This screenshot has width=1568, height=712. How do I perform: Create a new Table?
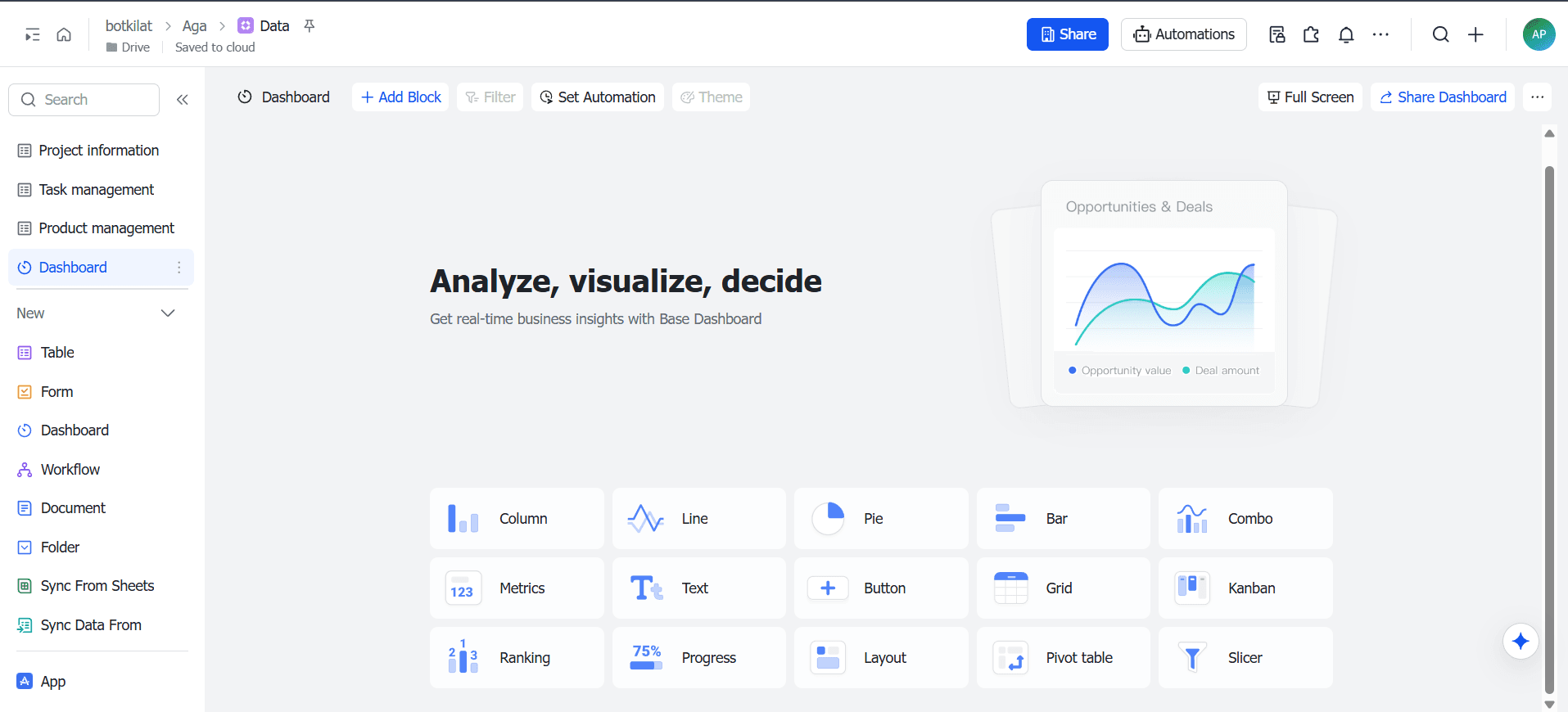point(101,353)
